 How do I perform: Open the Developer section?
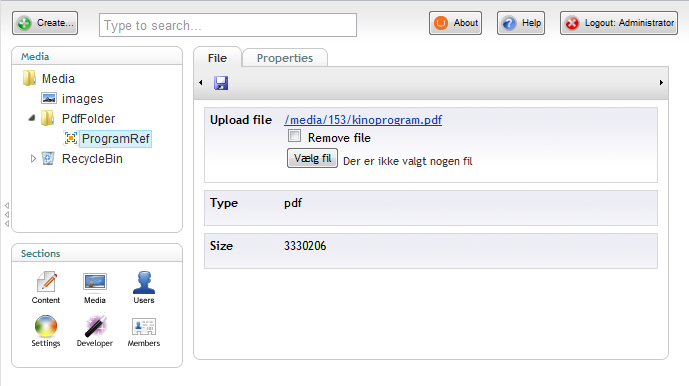coord(94,331)
